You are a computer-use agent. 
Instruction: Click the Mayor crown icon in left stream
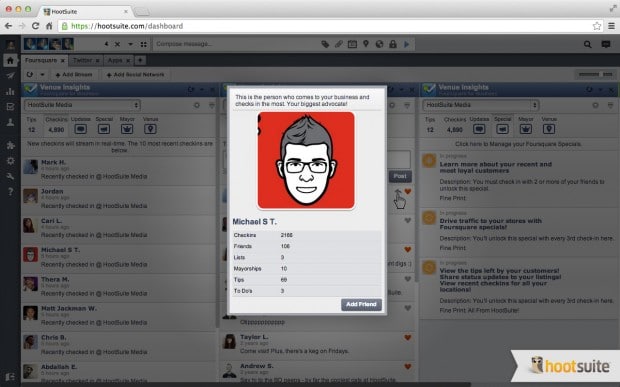(x=127, y=129)
